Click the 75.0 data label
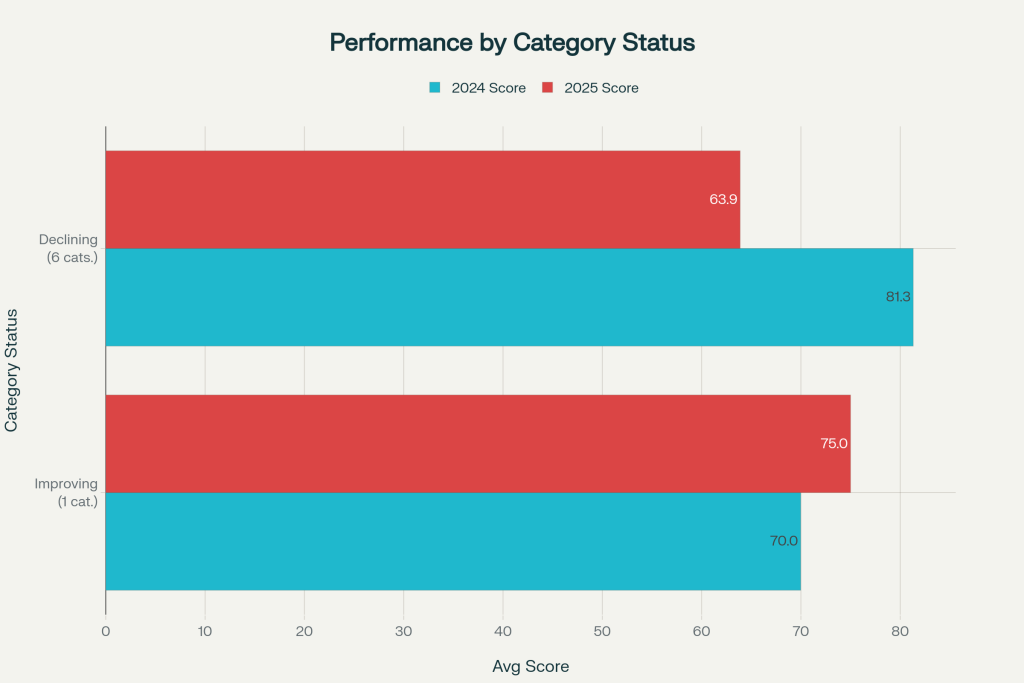 click(834, 443)
